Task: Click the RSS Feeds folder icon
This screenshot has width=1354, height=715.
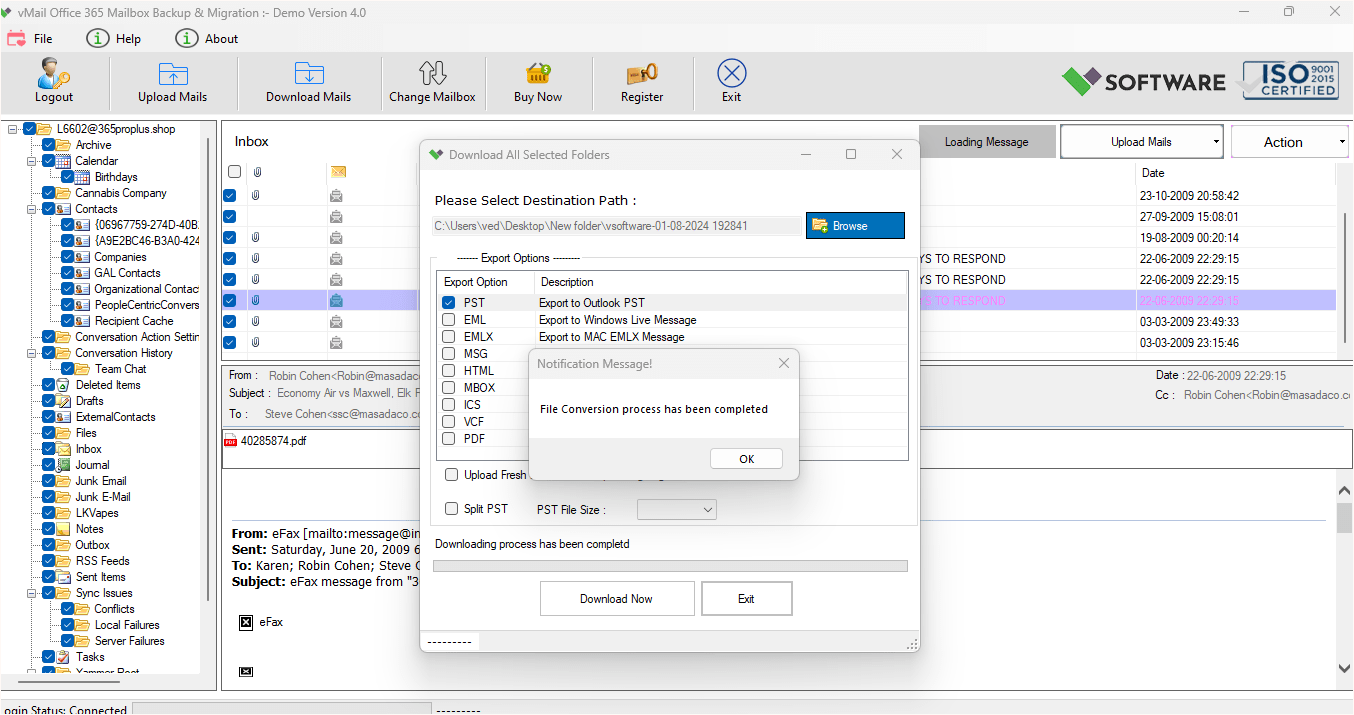Action: (63, 561)
